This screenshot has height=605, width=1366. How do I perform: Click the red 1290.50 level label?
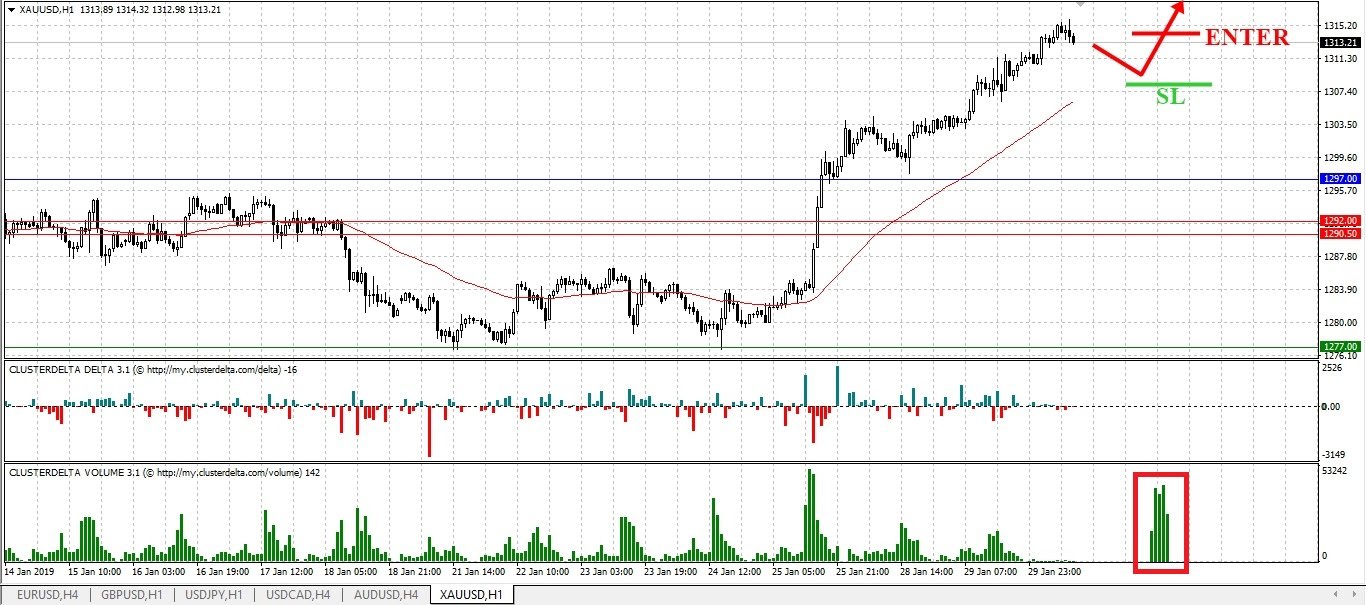pos(1340,234)
